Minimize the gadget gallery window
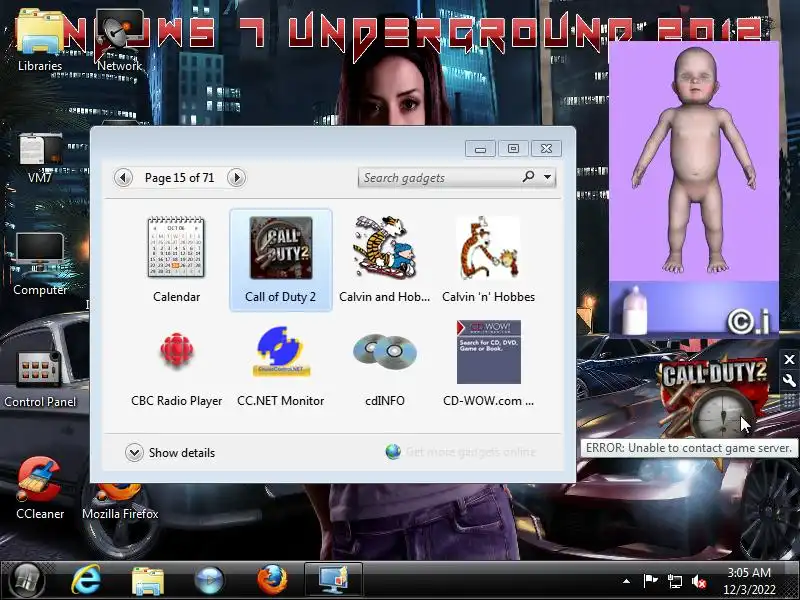Viewport: 800px width, 600px height. click(480, 149)
